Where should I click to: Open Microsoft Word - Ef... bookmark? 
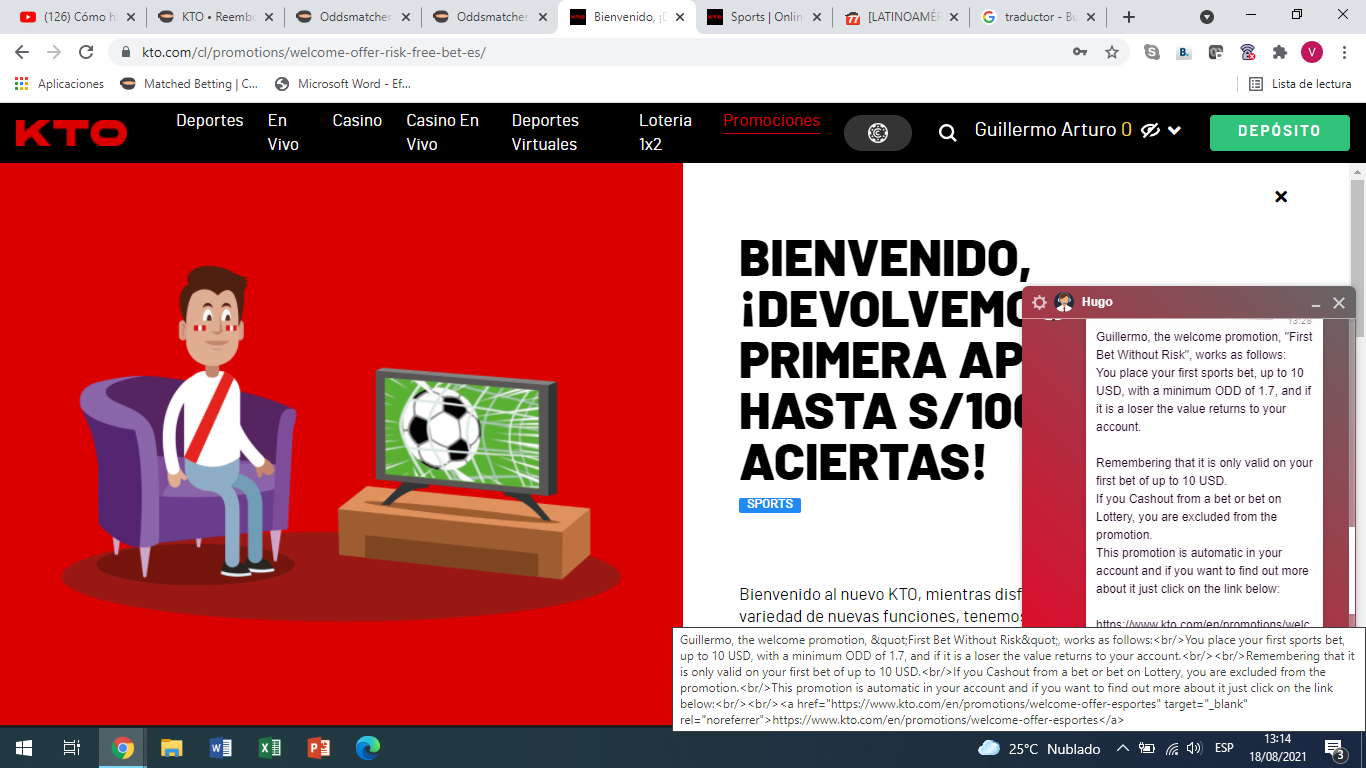coord(342,84)
